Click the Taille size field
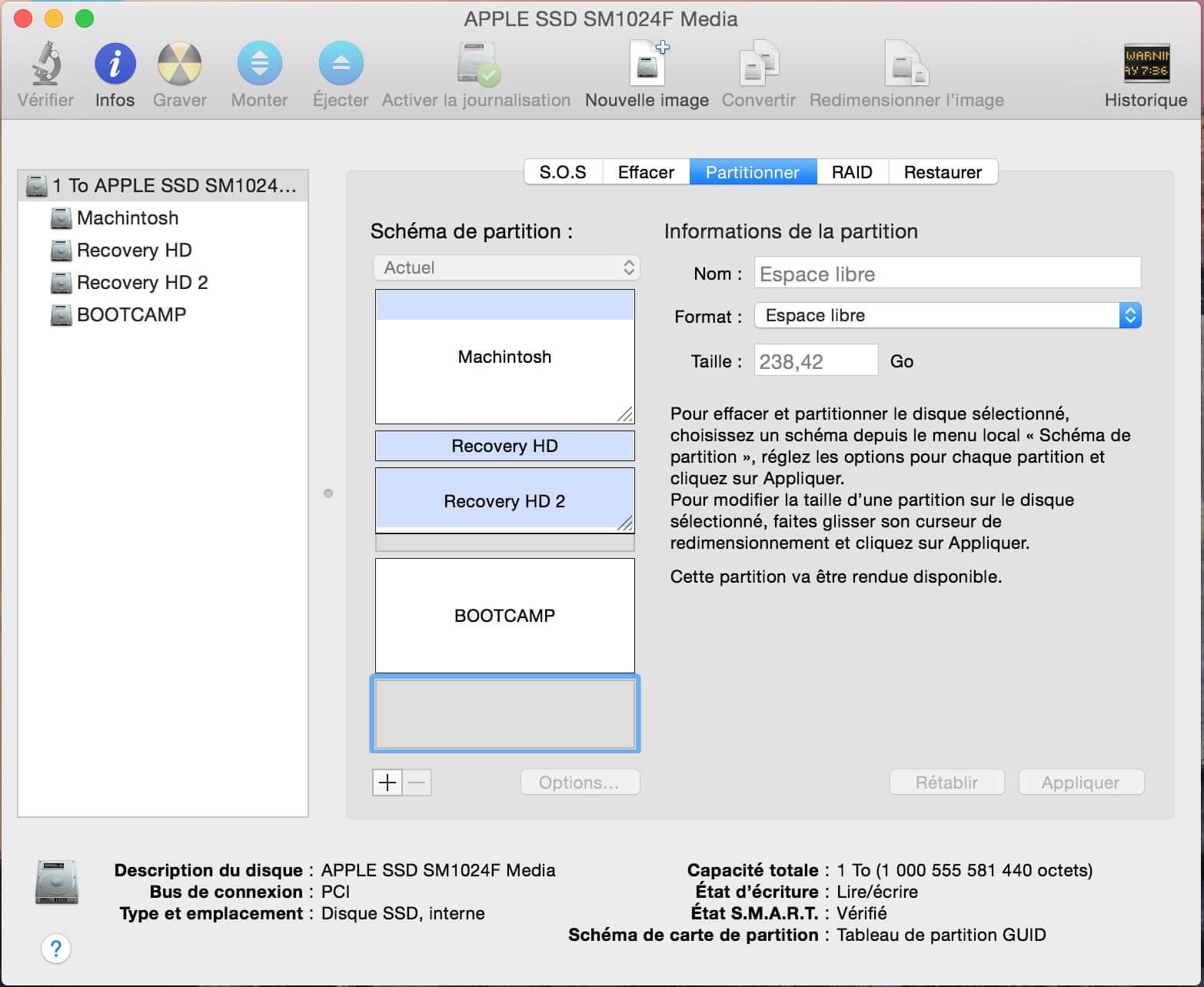Viewport: 1204px width, 987px height. [816, 361]
